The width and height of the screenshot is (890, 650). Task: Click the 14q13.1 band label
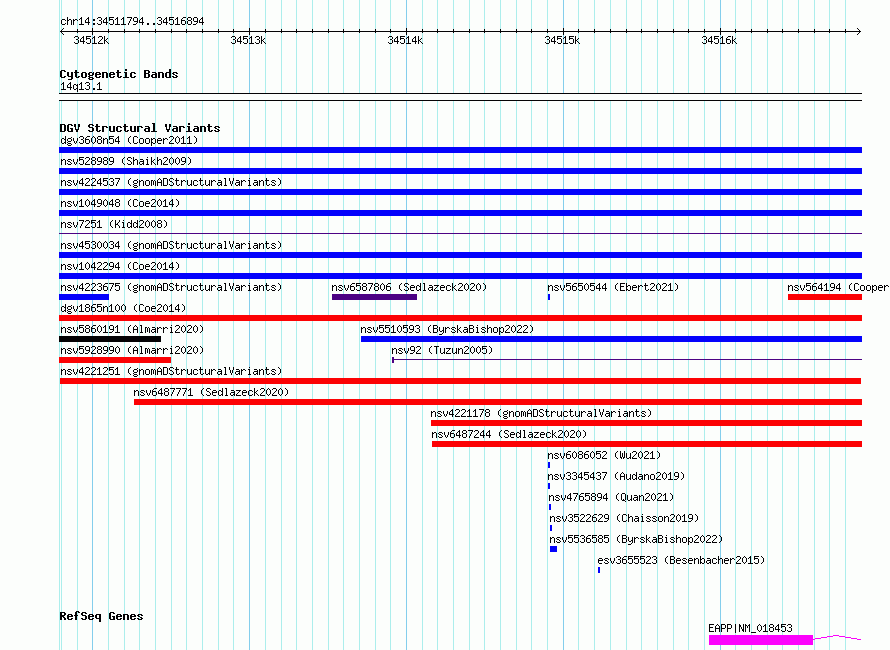pos(81,86)
